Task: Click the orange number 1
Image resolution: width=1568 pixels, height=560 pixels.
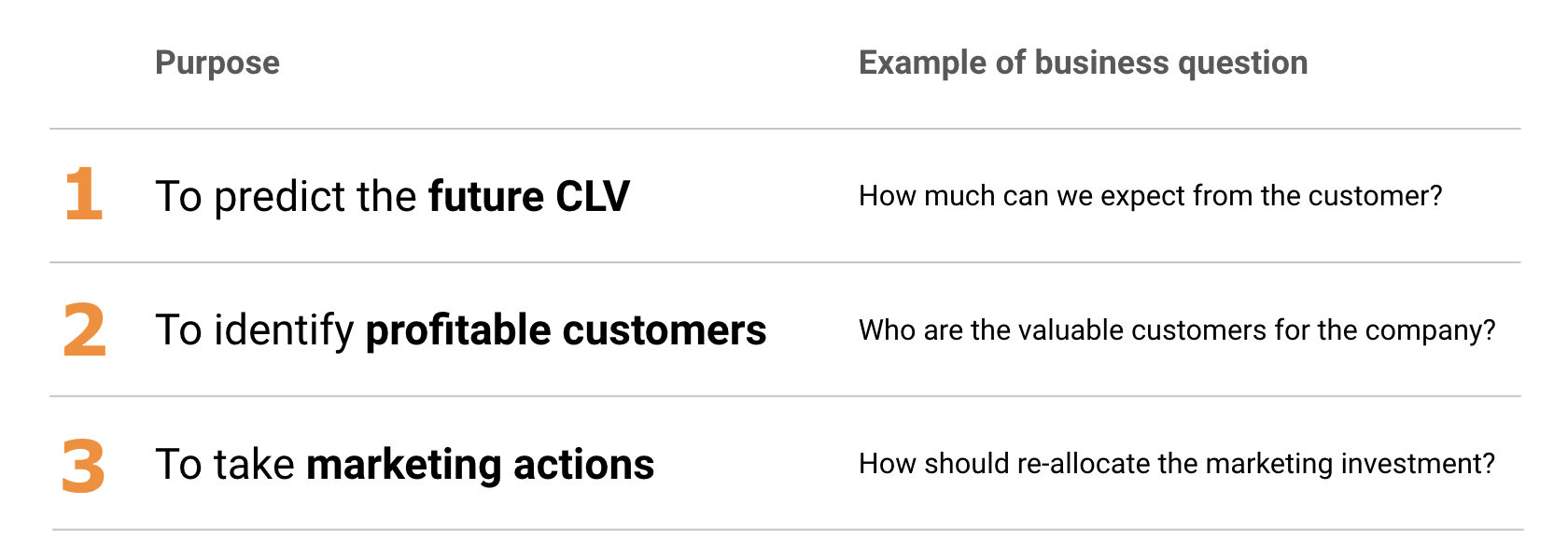Action: (x=84, y=194)
